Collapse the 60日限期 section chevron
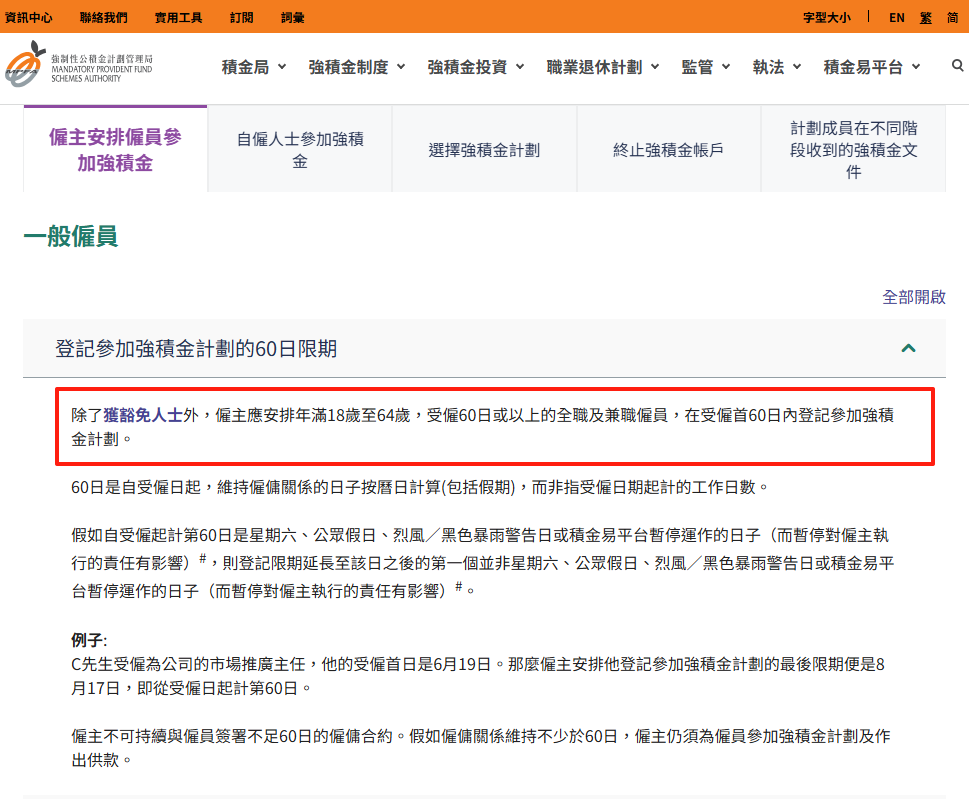969x799 pixels. [908, 348]
